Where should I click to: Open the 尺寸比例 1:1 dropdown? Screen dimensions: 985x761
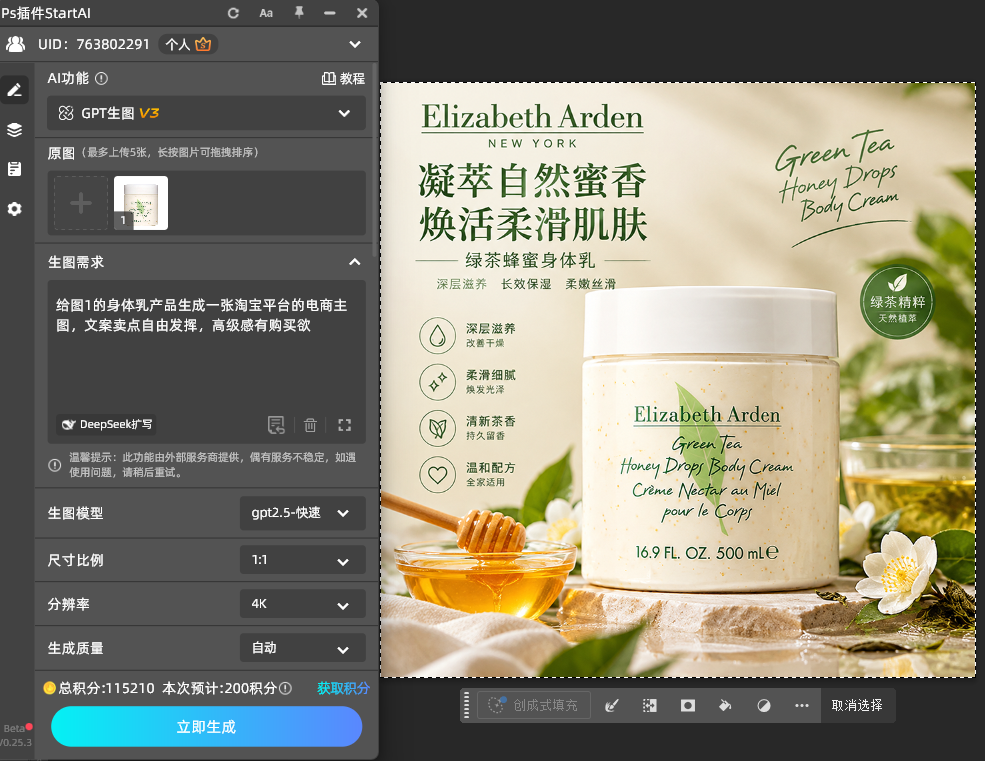click(303, 559)
